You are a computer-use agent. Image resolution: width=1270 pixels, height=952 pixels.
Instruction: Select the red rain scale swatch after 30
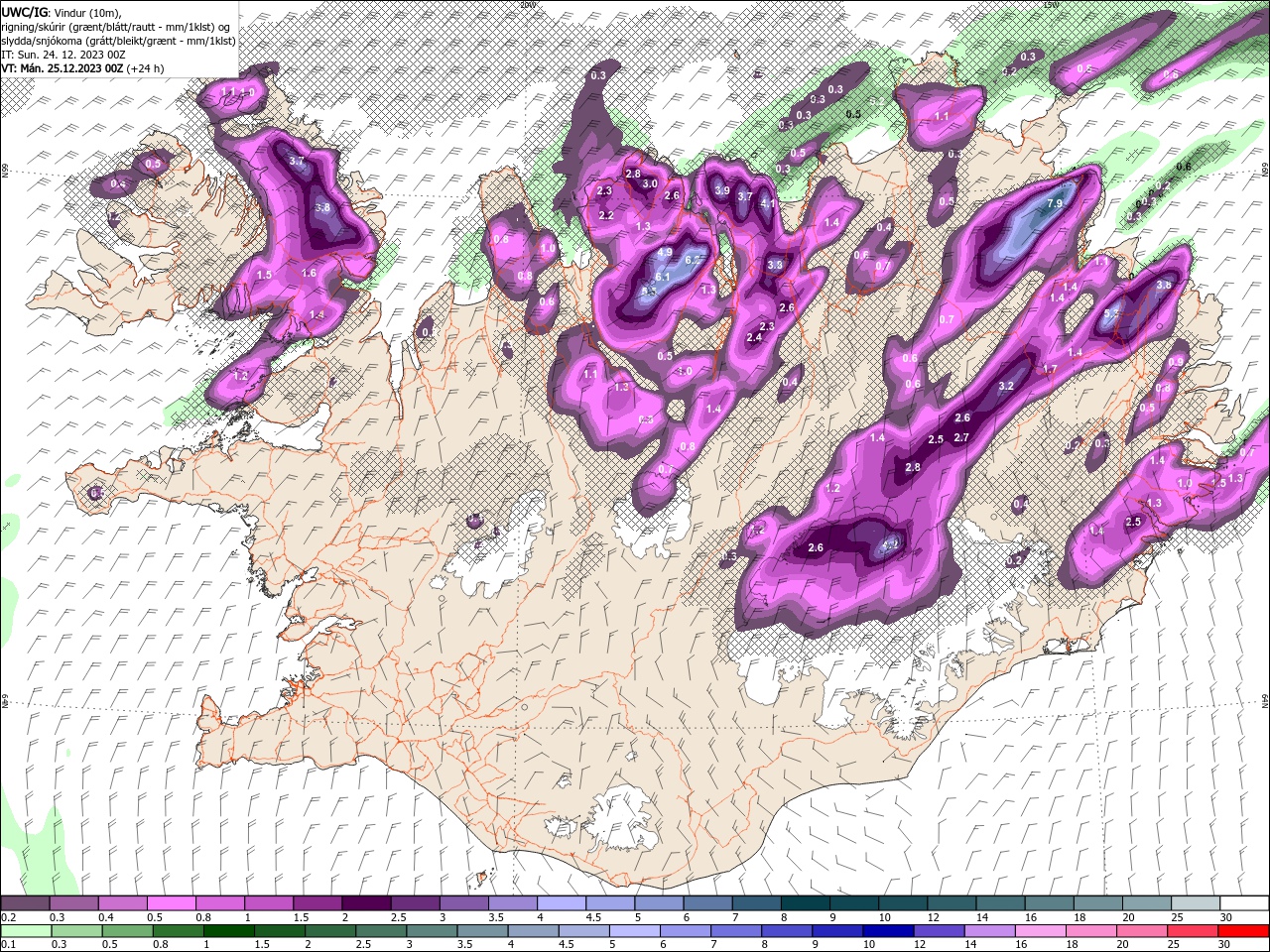1242,930
